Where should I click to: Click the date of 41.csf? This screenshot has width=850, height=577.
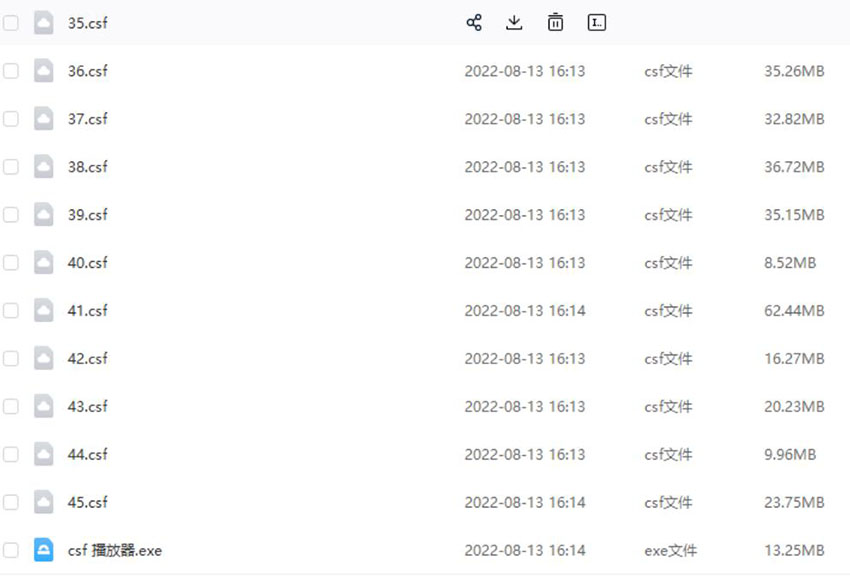(x=525, y=310)
